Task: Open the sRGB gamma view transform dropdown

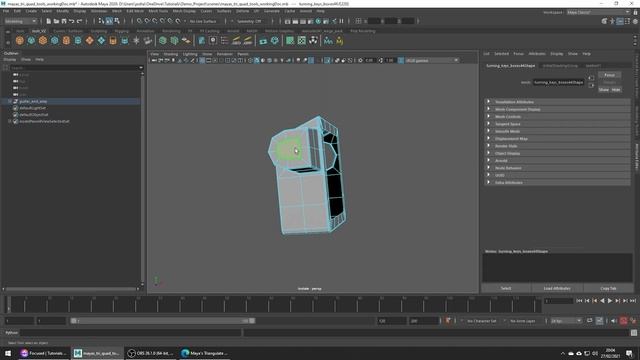Action: [x=432, y=60]
